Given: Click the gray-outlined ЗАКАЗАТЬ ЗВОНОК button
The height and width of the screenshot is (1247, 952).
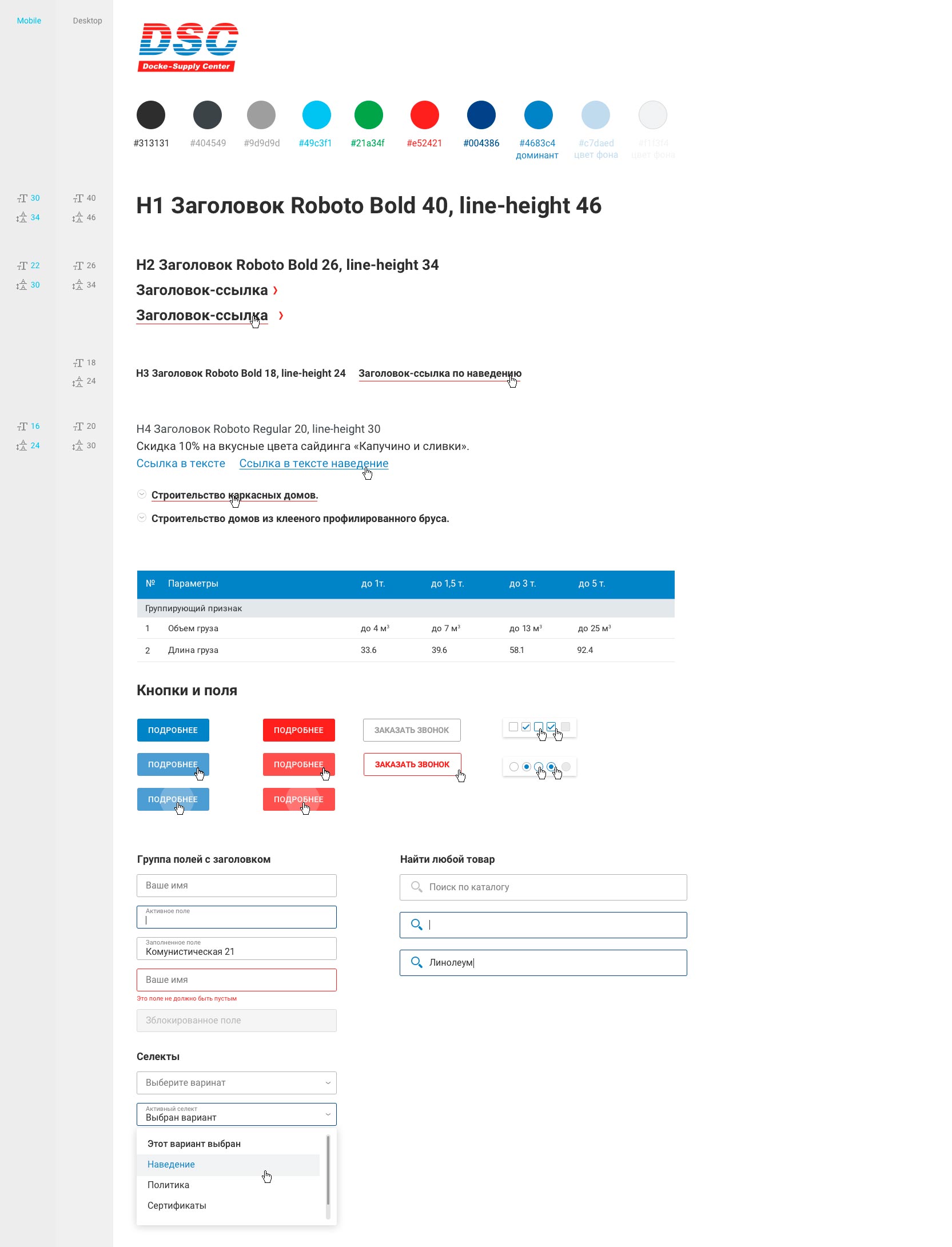Looking at the screenshot, I should [x=412, y=730].
